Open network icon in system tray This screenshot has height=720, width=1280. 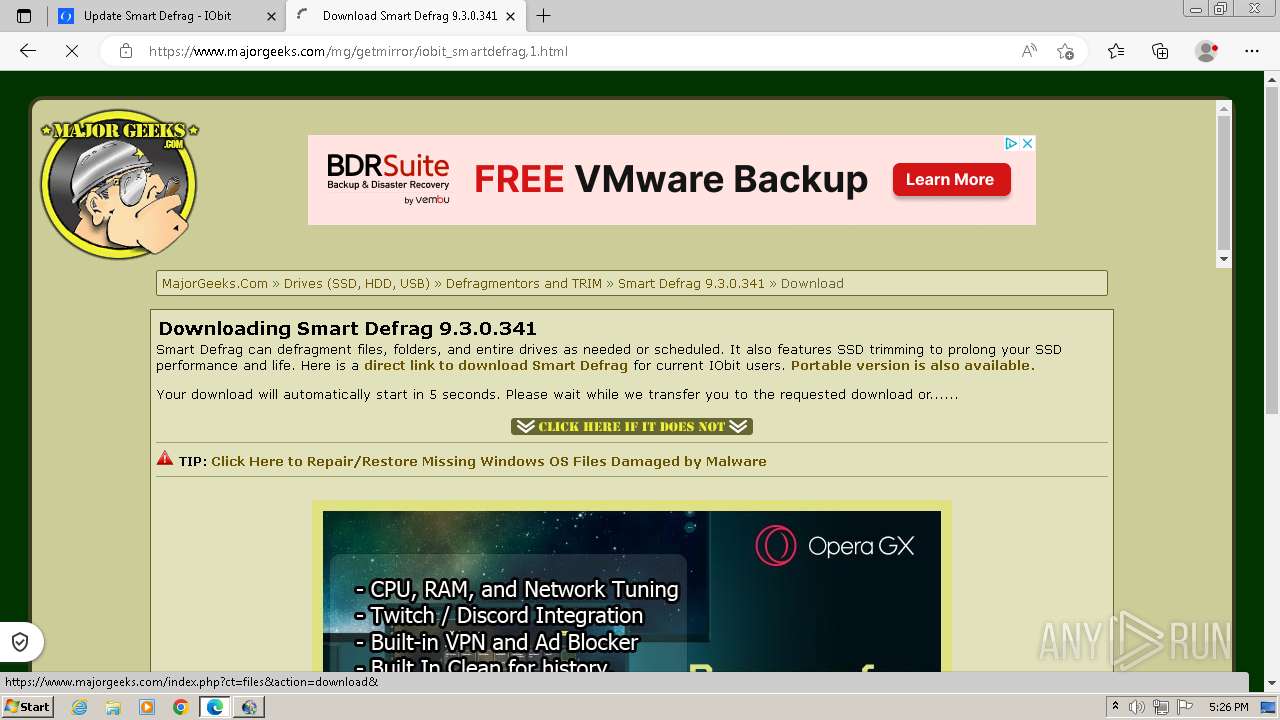point(1161,707)
